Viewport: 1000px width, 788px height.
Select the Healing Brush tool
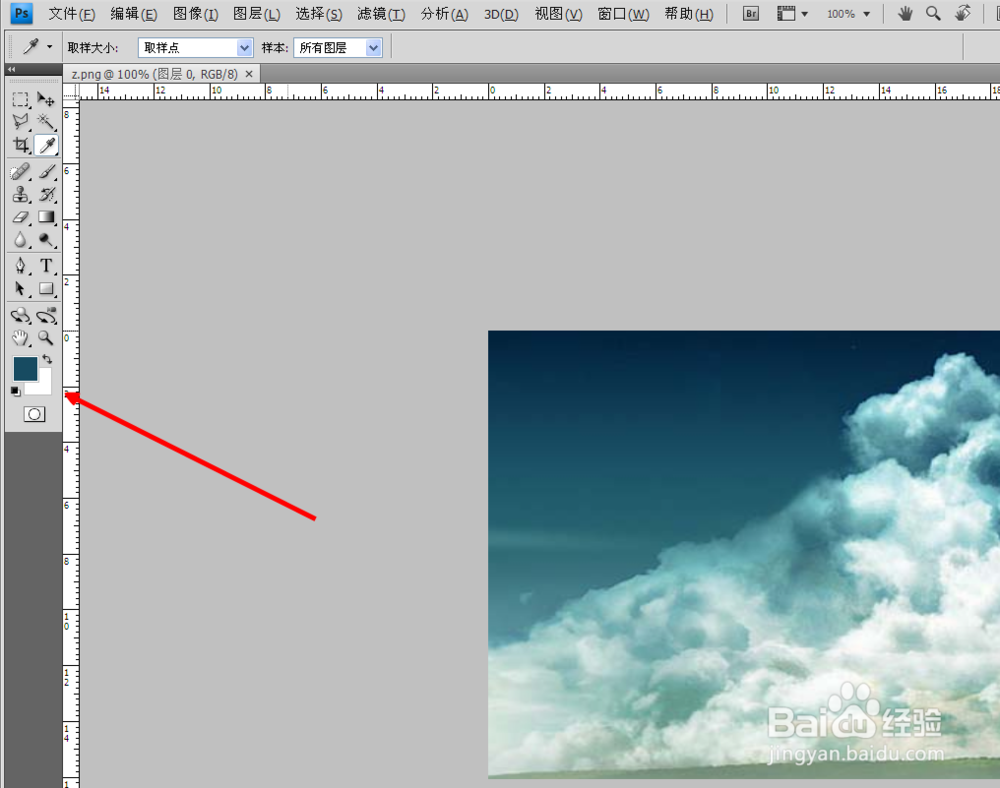[20, 171]
